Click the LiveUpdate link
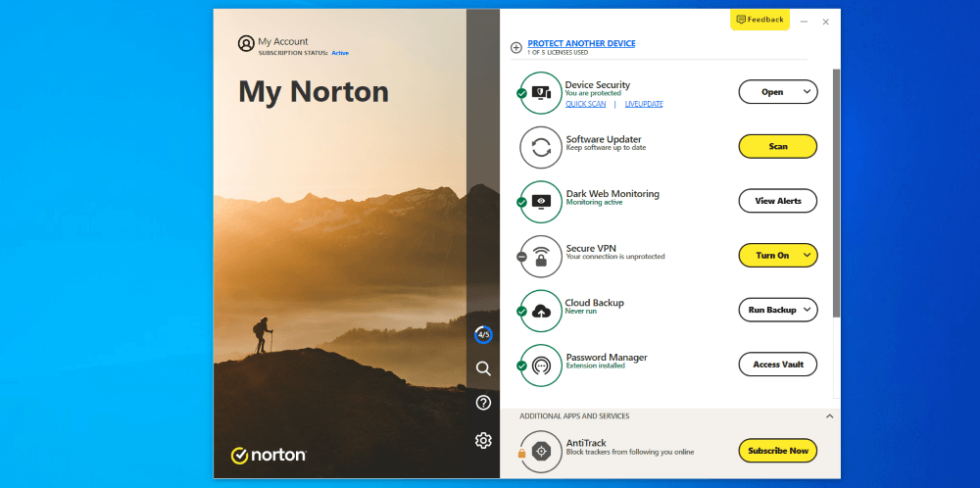This screenshot has height=488, width=980. pos(644,104)
